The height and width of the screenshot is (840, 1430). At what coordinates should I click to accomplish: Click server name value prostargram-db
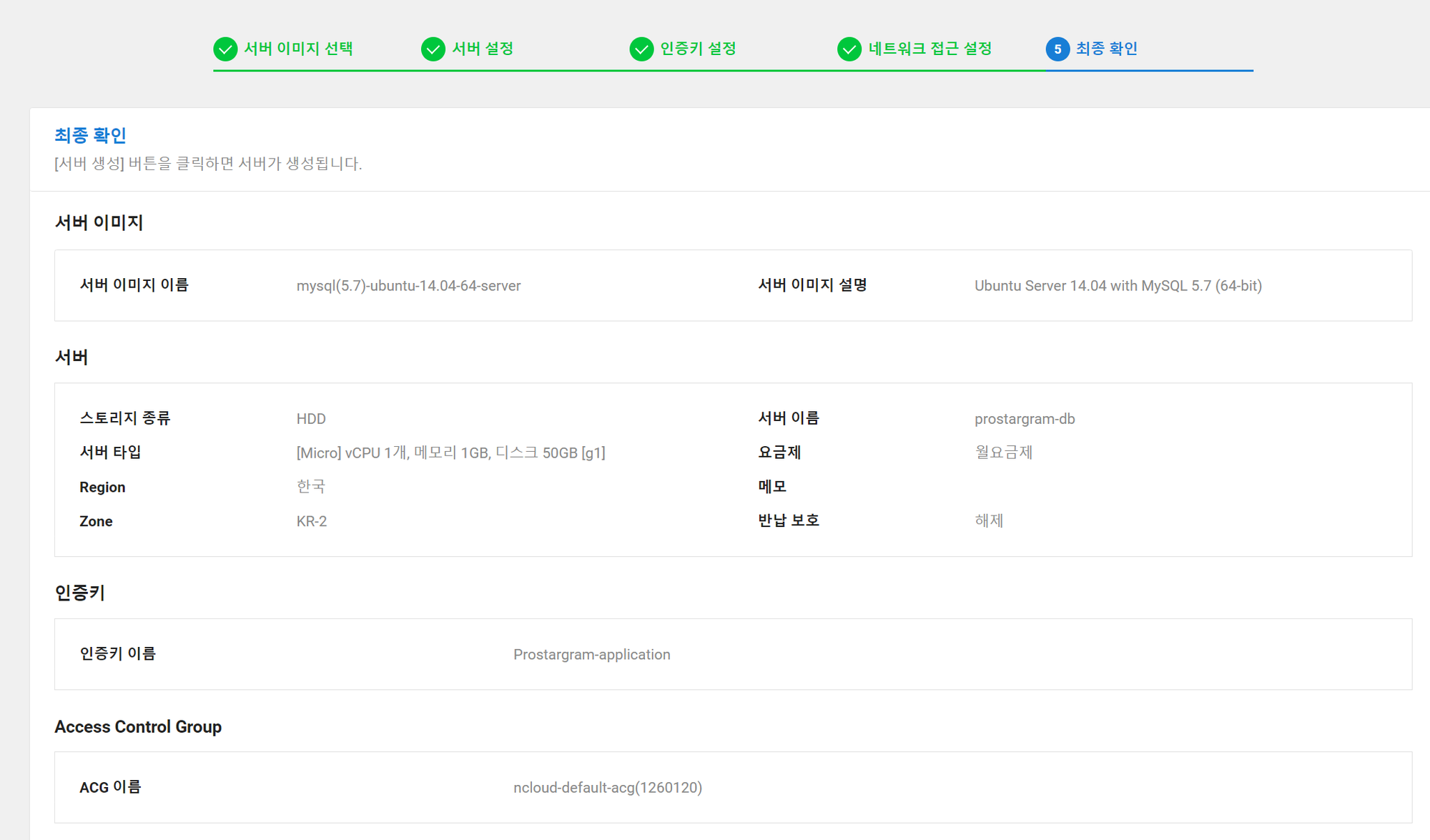[x=1024, y=419]
